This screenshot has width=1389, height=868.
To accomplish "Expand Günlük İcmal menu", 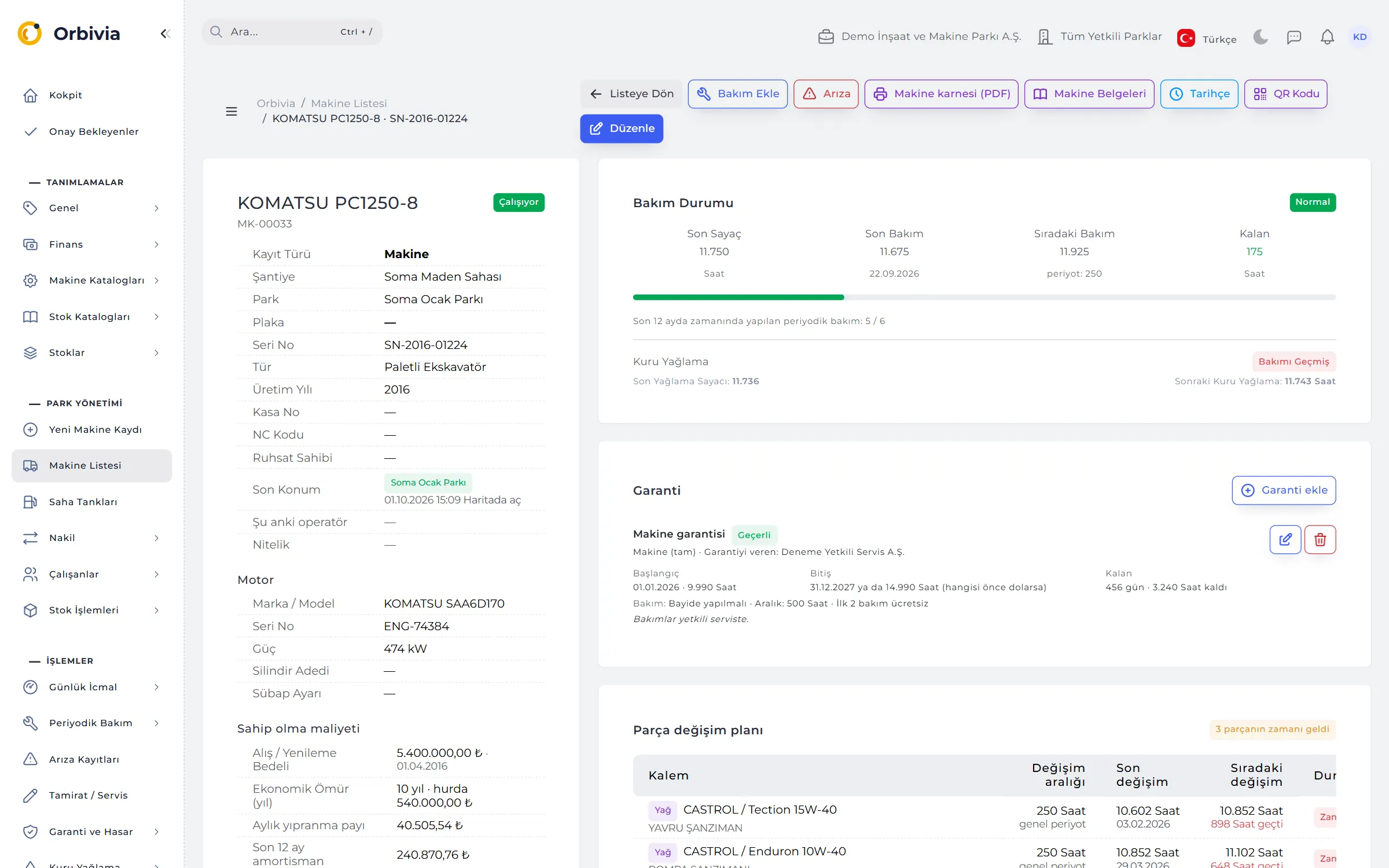I will pyautogui.click(x=91, y=687).
